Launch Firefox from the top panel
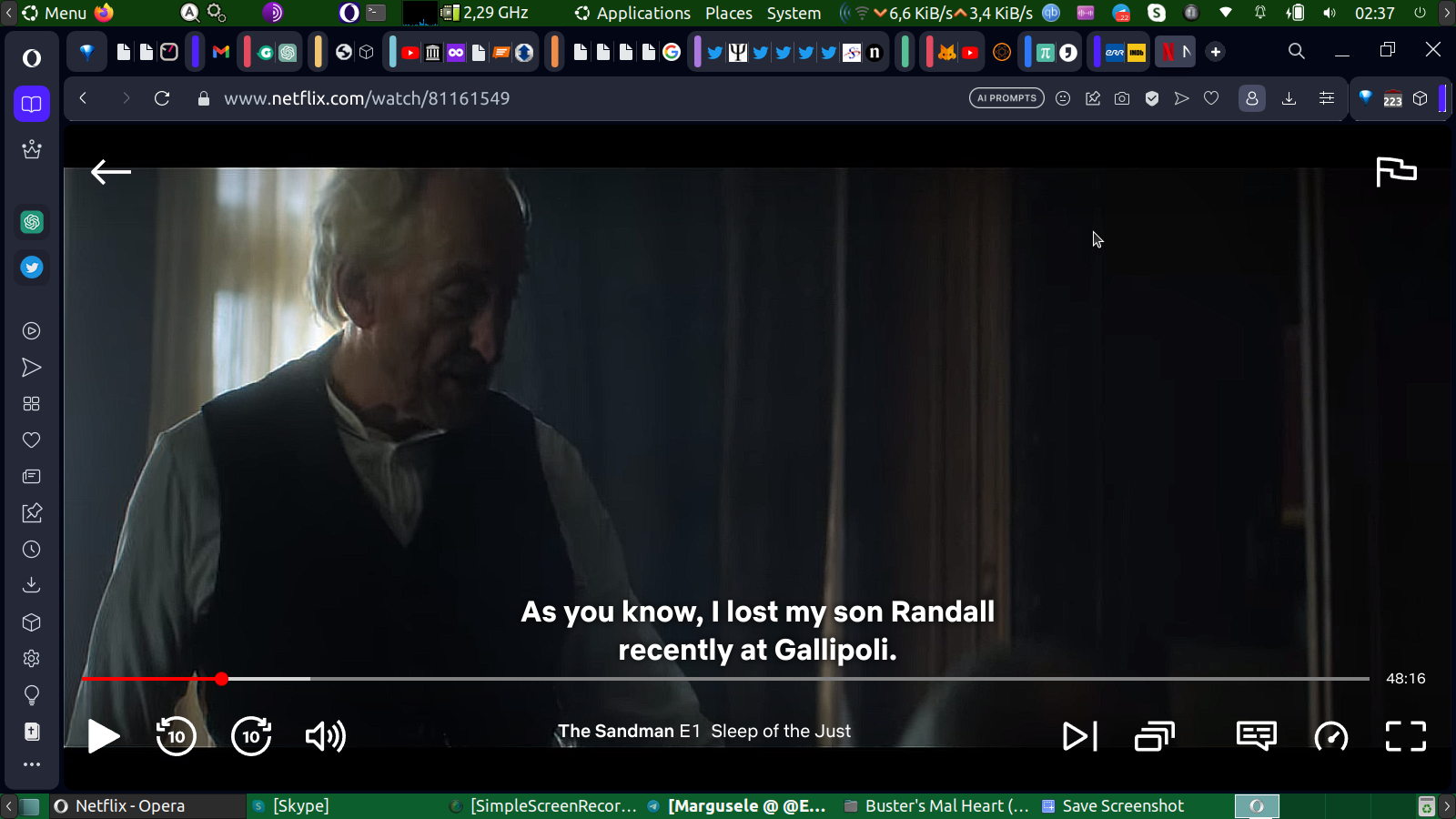 105,13
